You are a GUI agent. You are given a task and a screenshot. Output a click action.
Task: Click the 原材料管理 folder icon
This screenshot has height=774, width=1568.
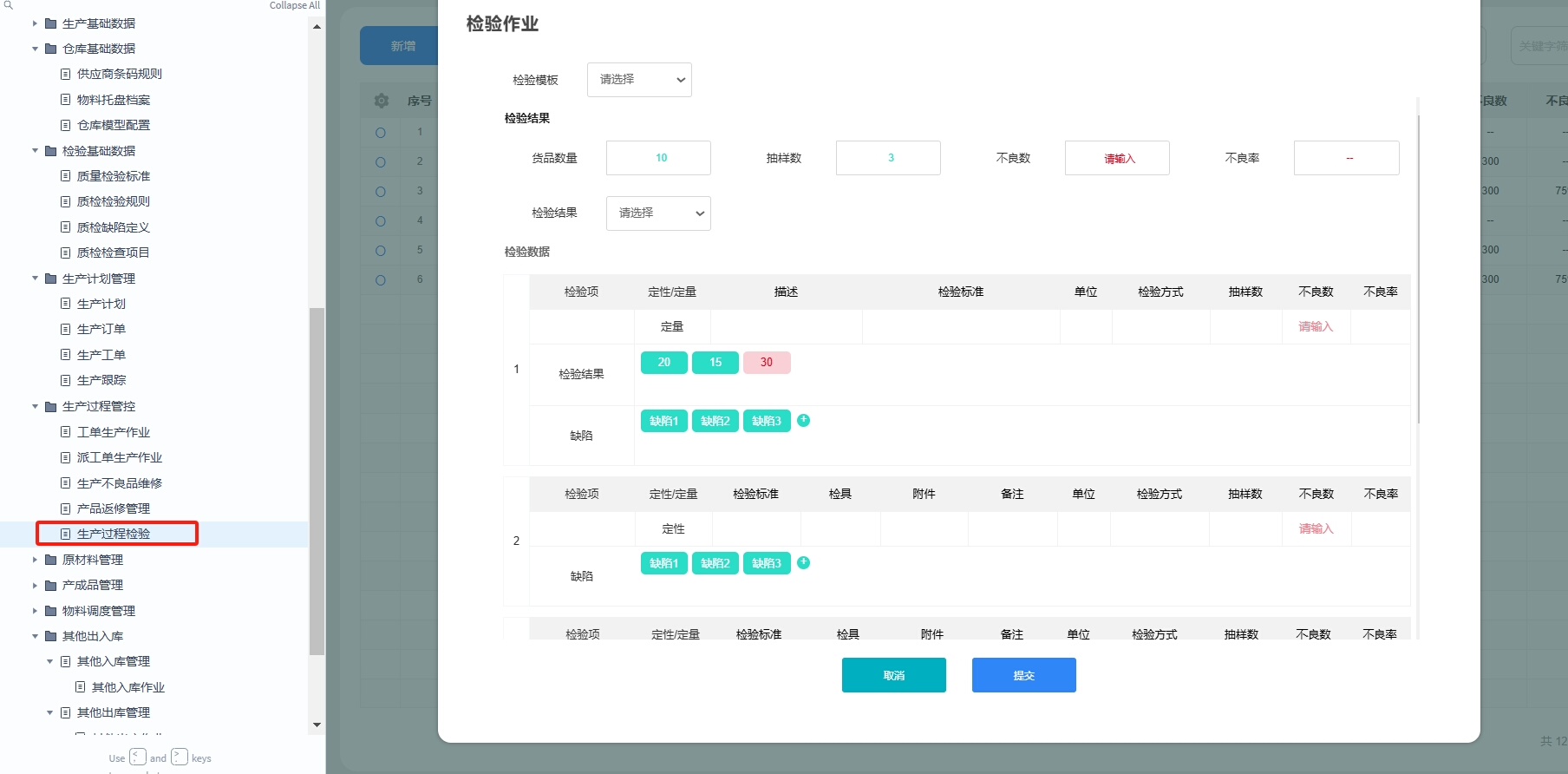51,560
